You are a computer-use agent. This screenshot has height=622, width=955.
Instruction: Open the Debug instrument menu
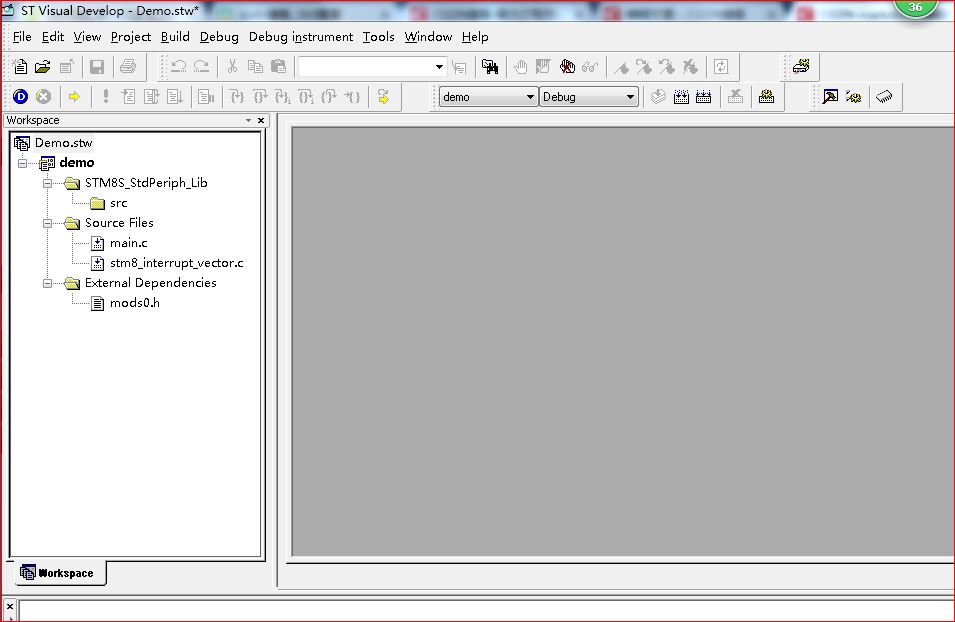coord(300,37)
